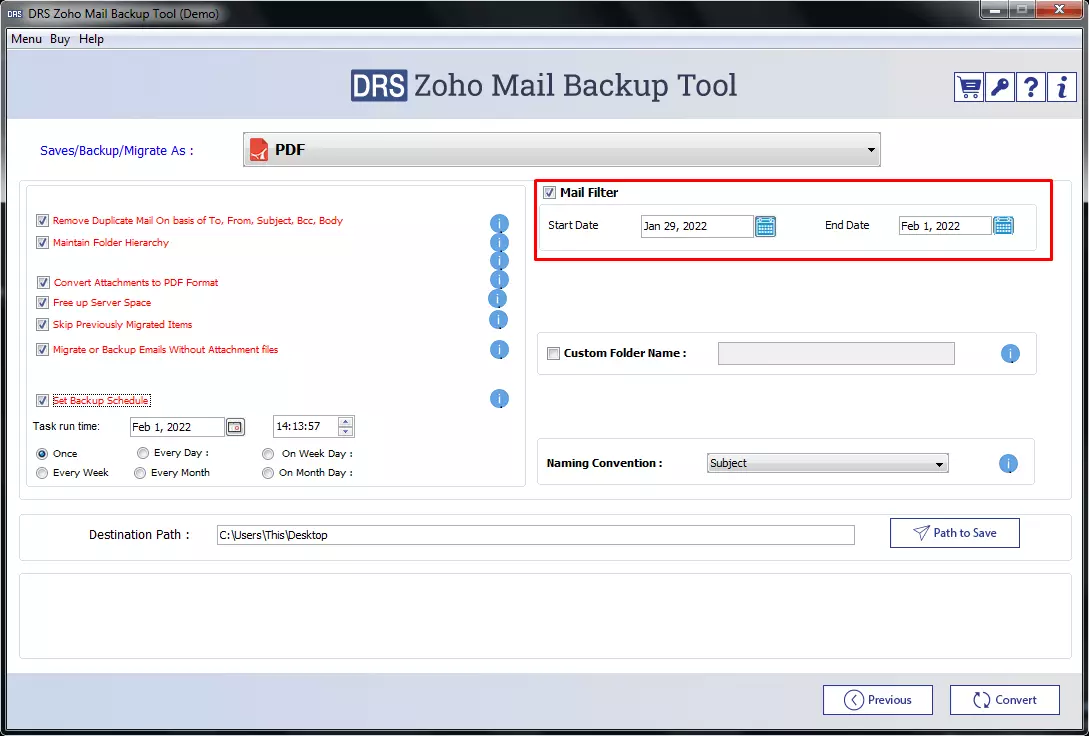The image size is (1089, 736).
Task: Toggle Set Backup Schedule checkbox
Action: (x=43, y=401)
